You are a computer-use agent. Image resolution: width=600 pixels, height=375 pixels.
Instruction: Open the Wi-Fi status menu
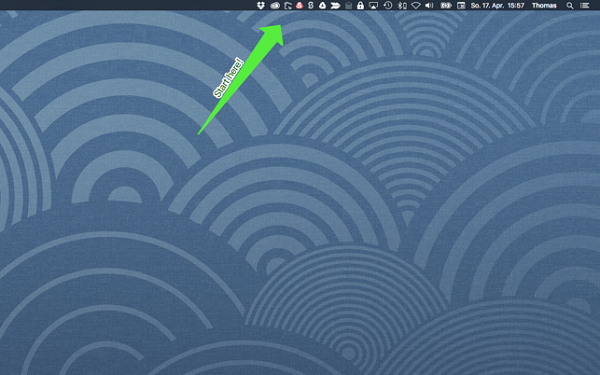(x=416, y=5)
